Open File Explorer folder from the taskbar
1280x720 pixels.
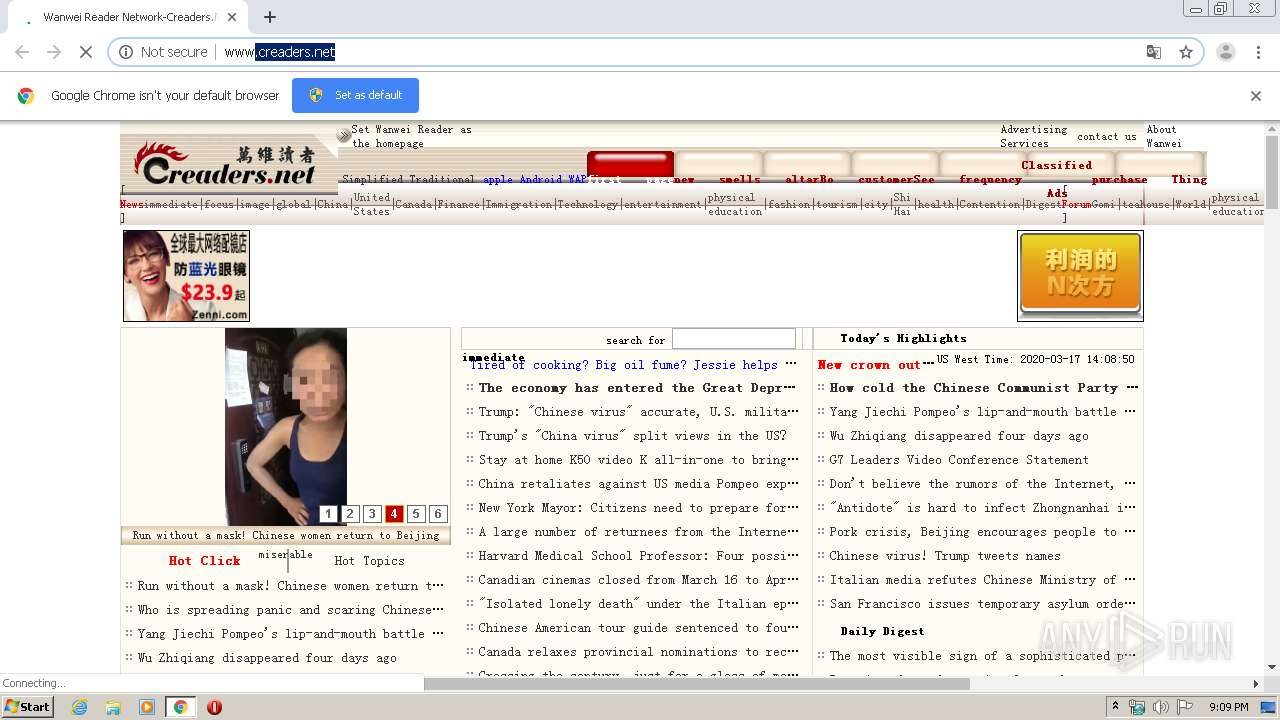click(113, 707)
